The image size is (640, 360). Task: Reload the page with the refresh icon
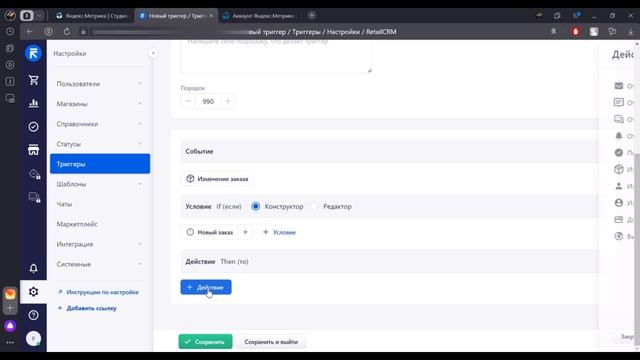click(x=67, y=31)
